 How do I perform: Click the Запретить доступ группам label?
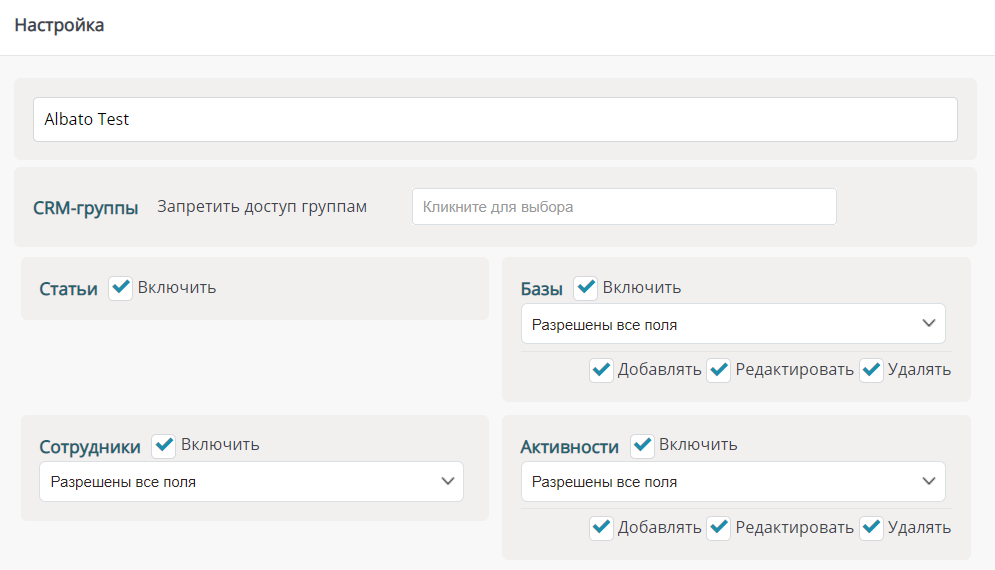tap(262, 207)
